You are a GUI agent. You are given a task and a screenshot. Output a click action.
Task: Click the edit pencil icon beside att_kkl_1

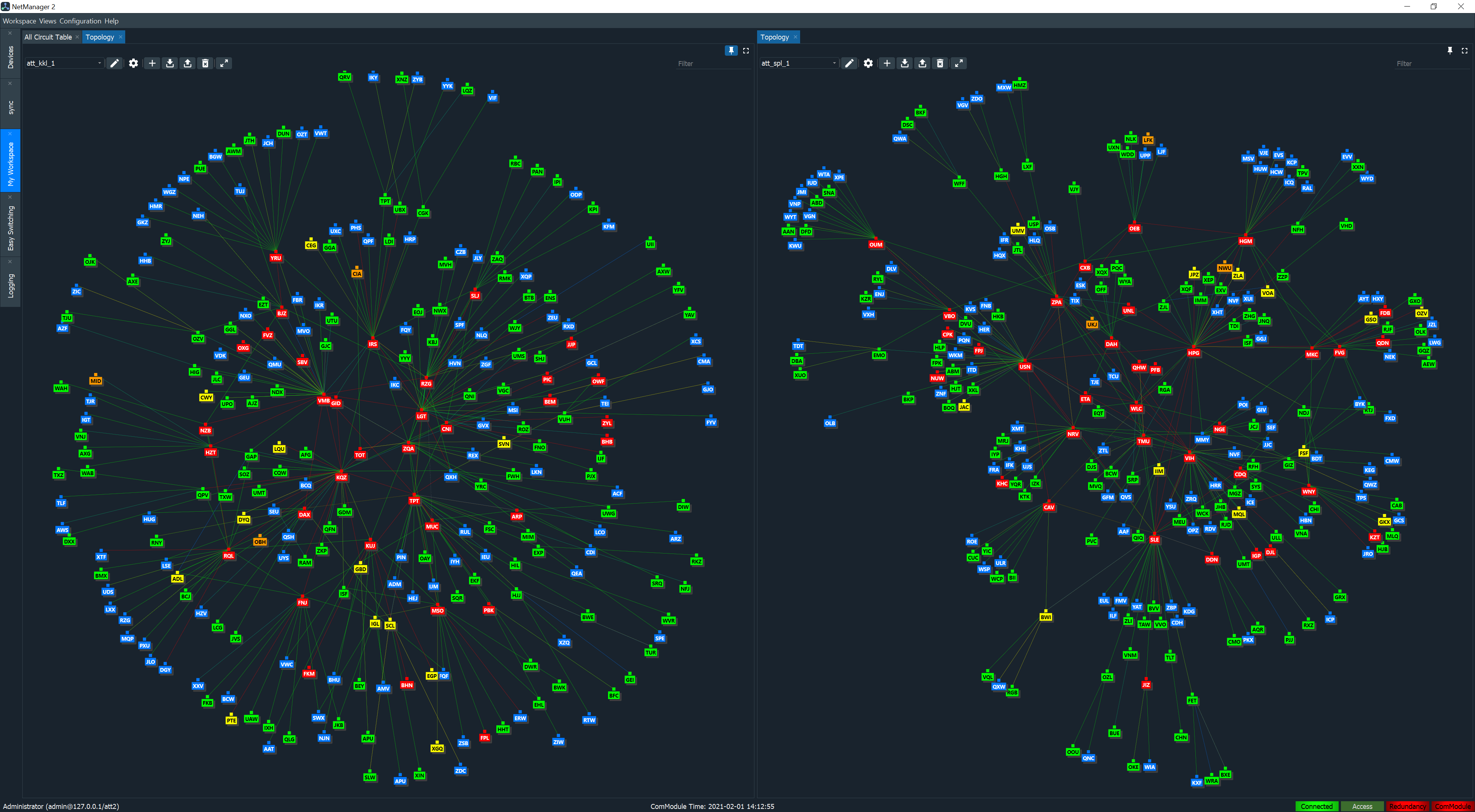click(114, 63)
